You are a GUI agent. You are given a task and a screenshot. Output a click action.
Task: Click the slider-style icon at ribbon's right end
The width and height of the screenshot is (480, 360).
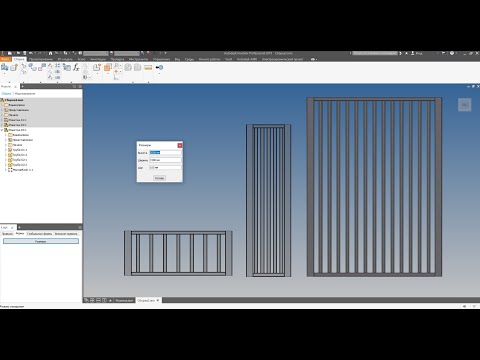coord(159,67)
